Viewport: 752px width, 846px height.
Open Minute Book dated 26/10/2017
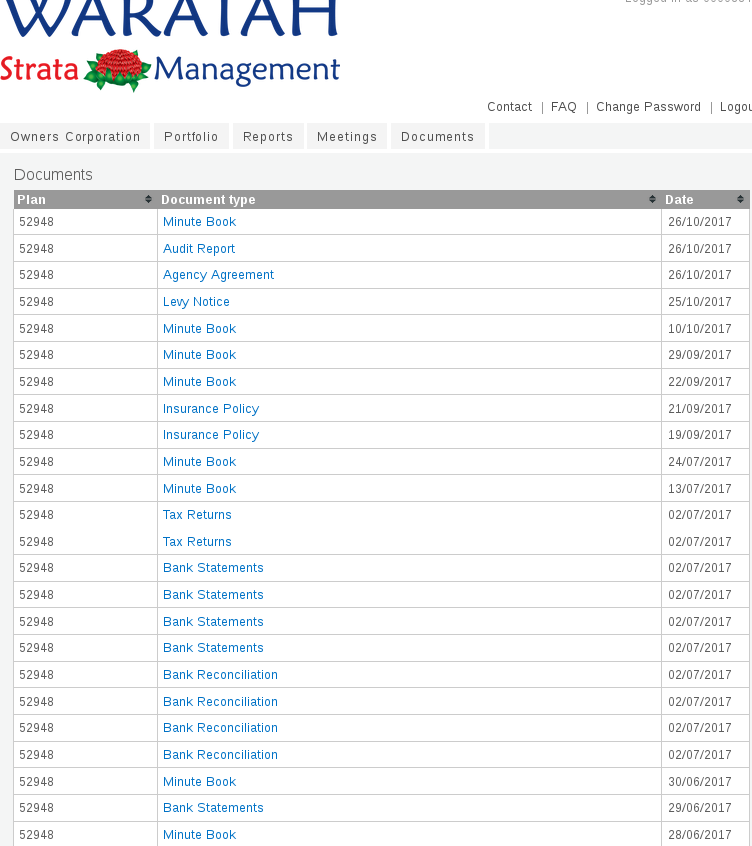pos(199,222)
